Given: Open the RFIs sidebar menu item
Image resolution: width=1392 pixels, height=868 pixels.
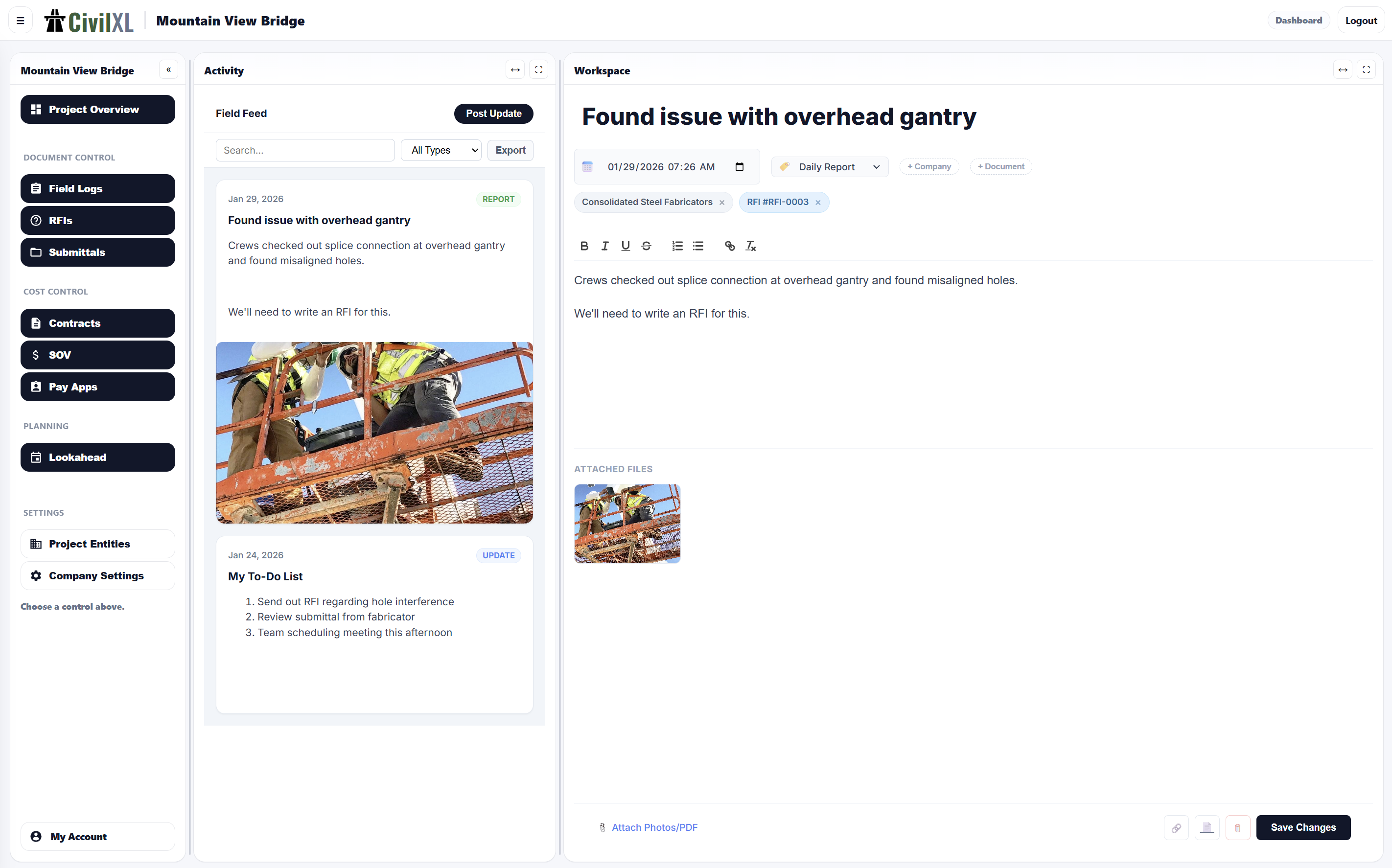Looking at the screenshot, I should click(97, 221).
